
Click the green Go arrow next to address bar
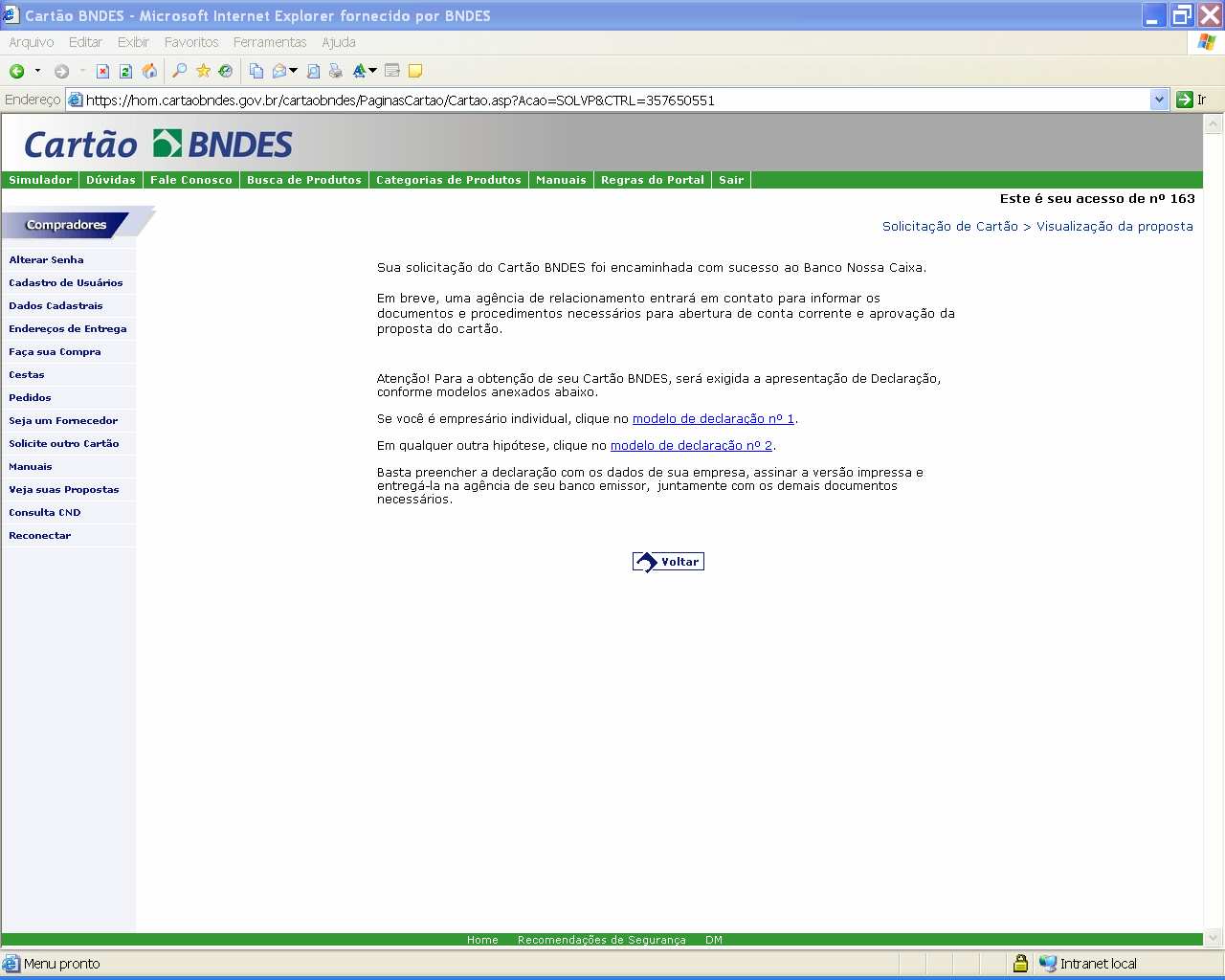pos(1185,100)
